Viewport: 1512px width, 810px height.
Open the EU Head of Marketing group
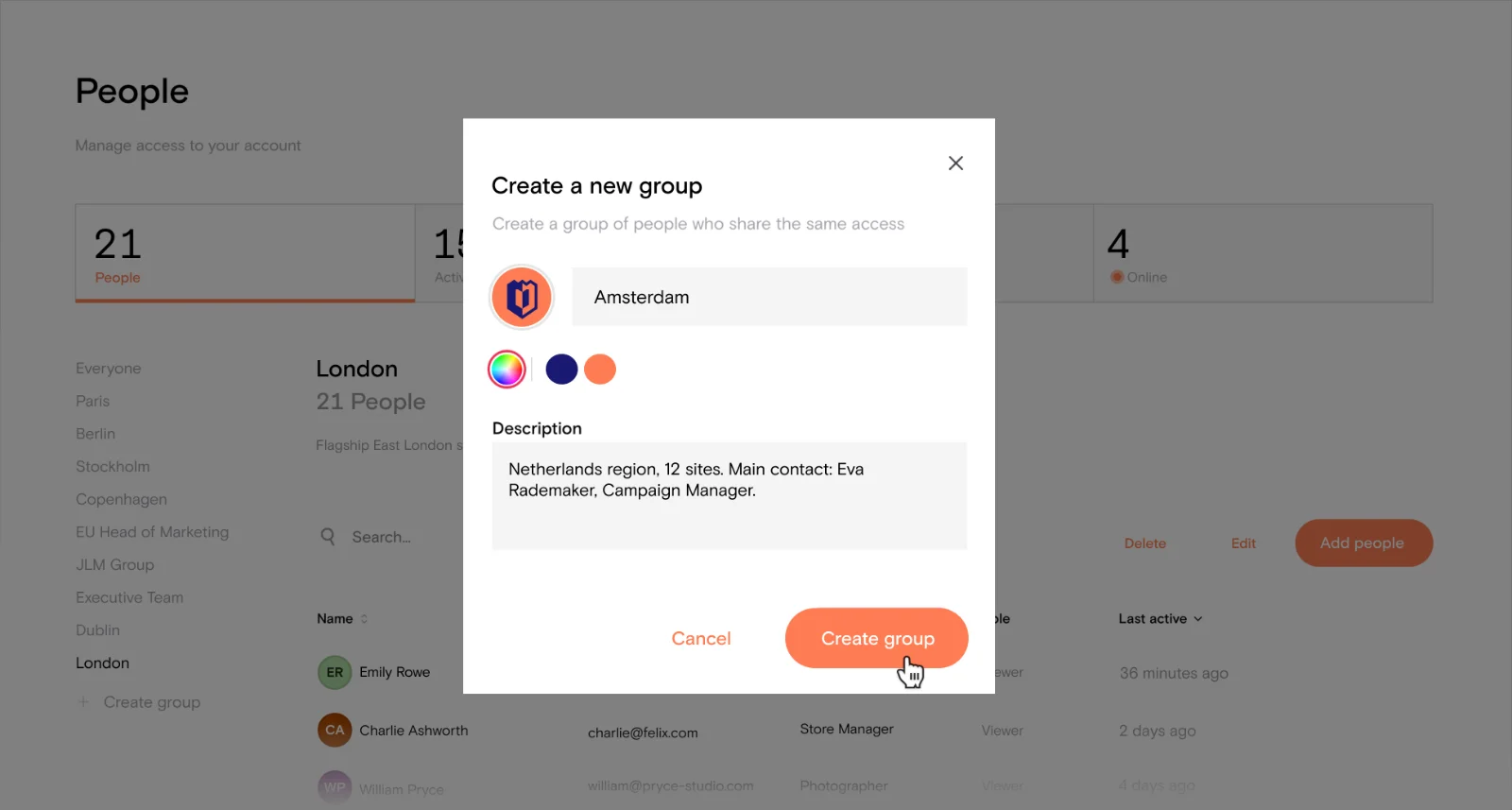click(x=152, y=532)
